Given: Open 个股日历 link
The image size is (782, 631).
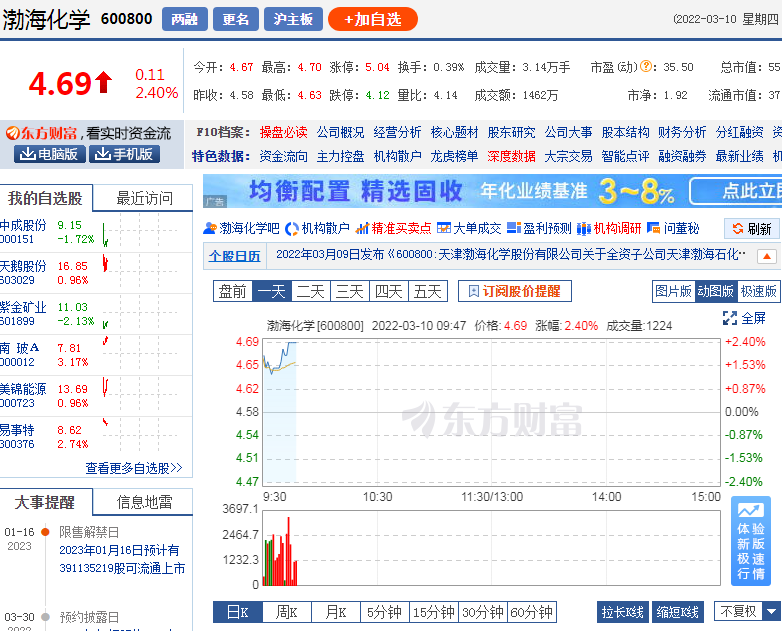Looking at the screenshot, I should (234, 256).
